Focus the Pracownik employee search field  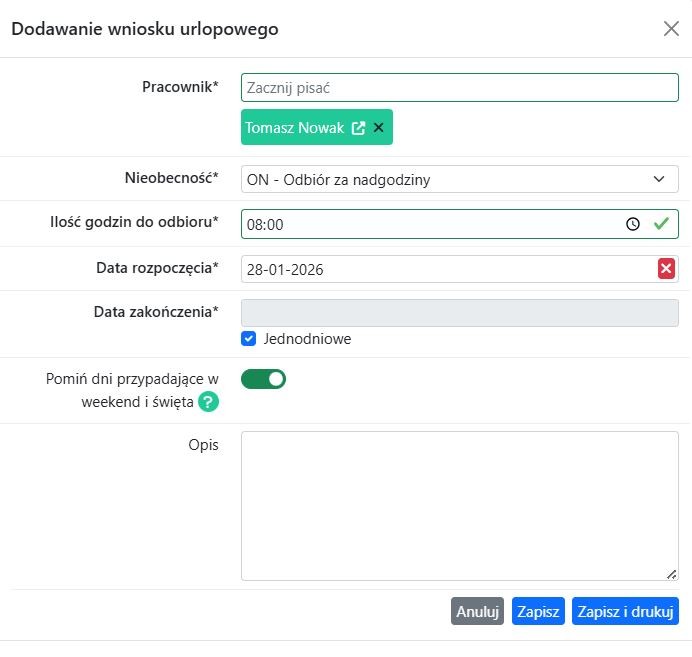pos(459,88)
